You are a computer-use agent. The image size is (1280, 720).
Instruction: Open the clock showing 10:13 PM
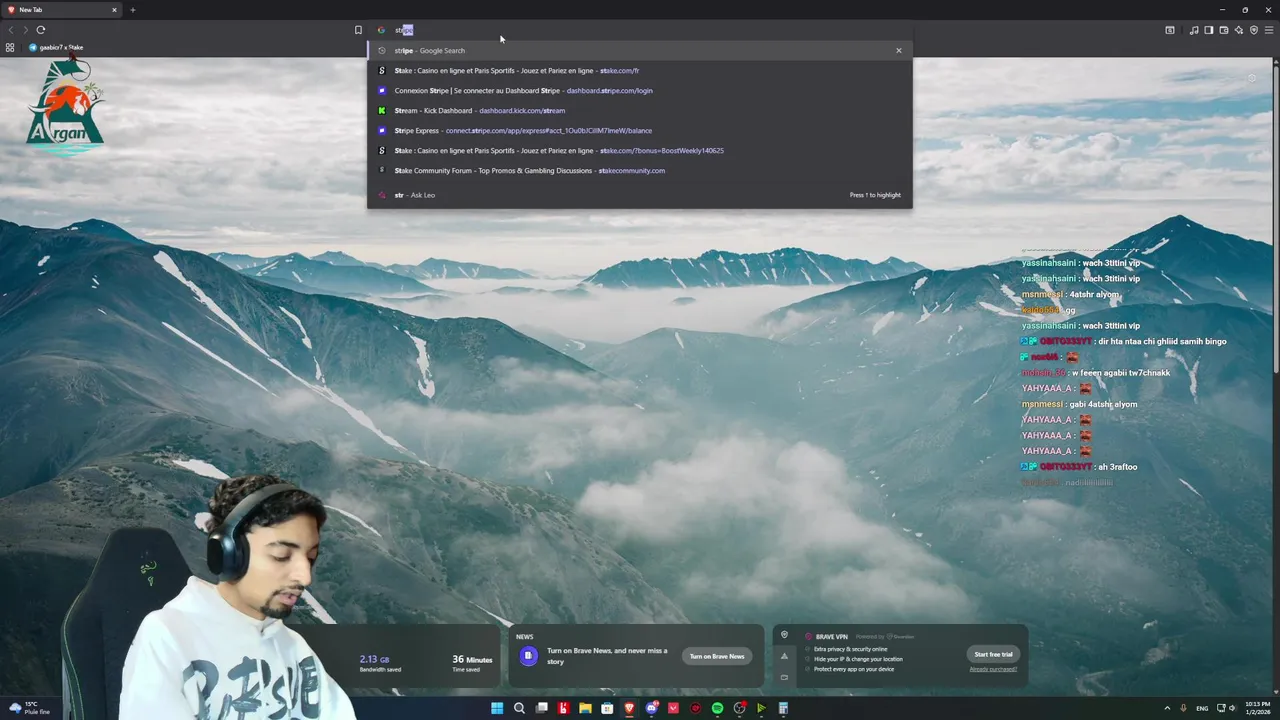point(1258,708)
